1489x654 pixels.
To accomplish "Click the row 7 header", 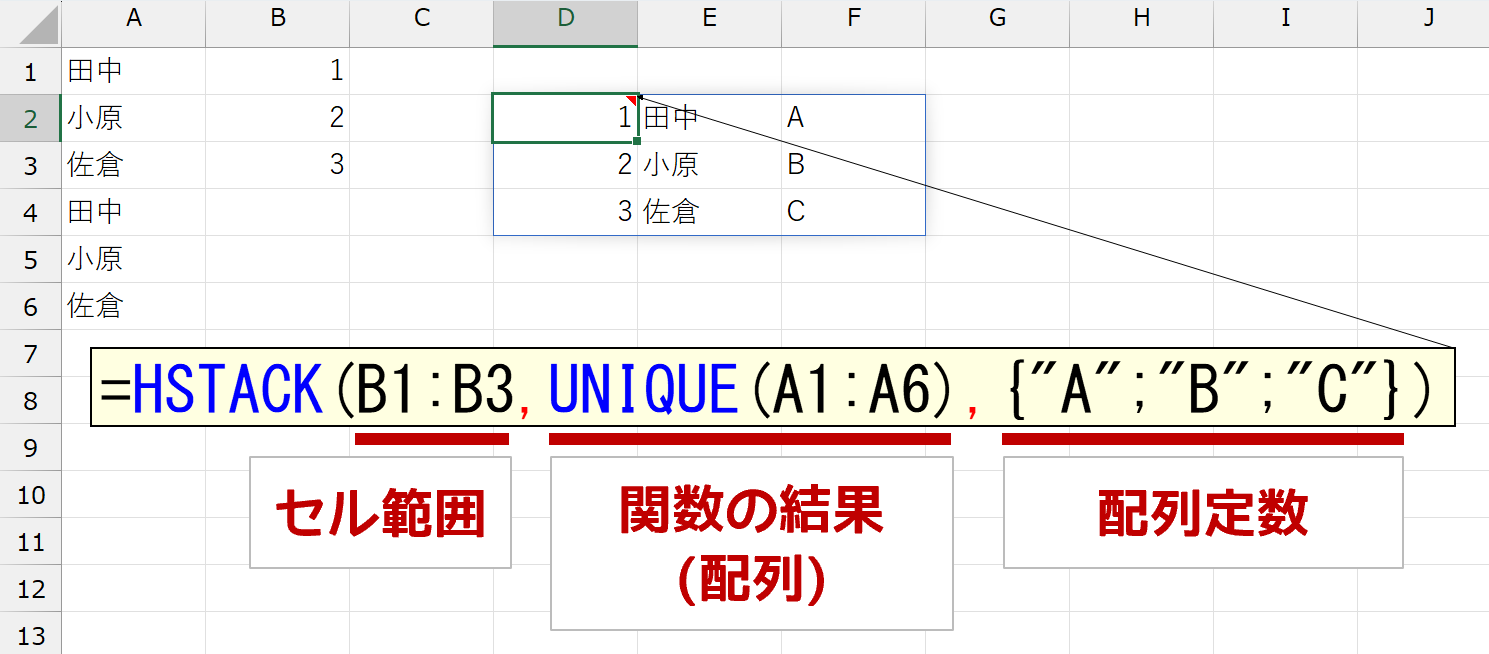I will tap(30, 354).
